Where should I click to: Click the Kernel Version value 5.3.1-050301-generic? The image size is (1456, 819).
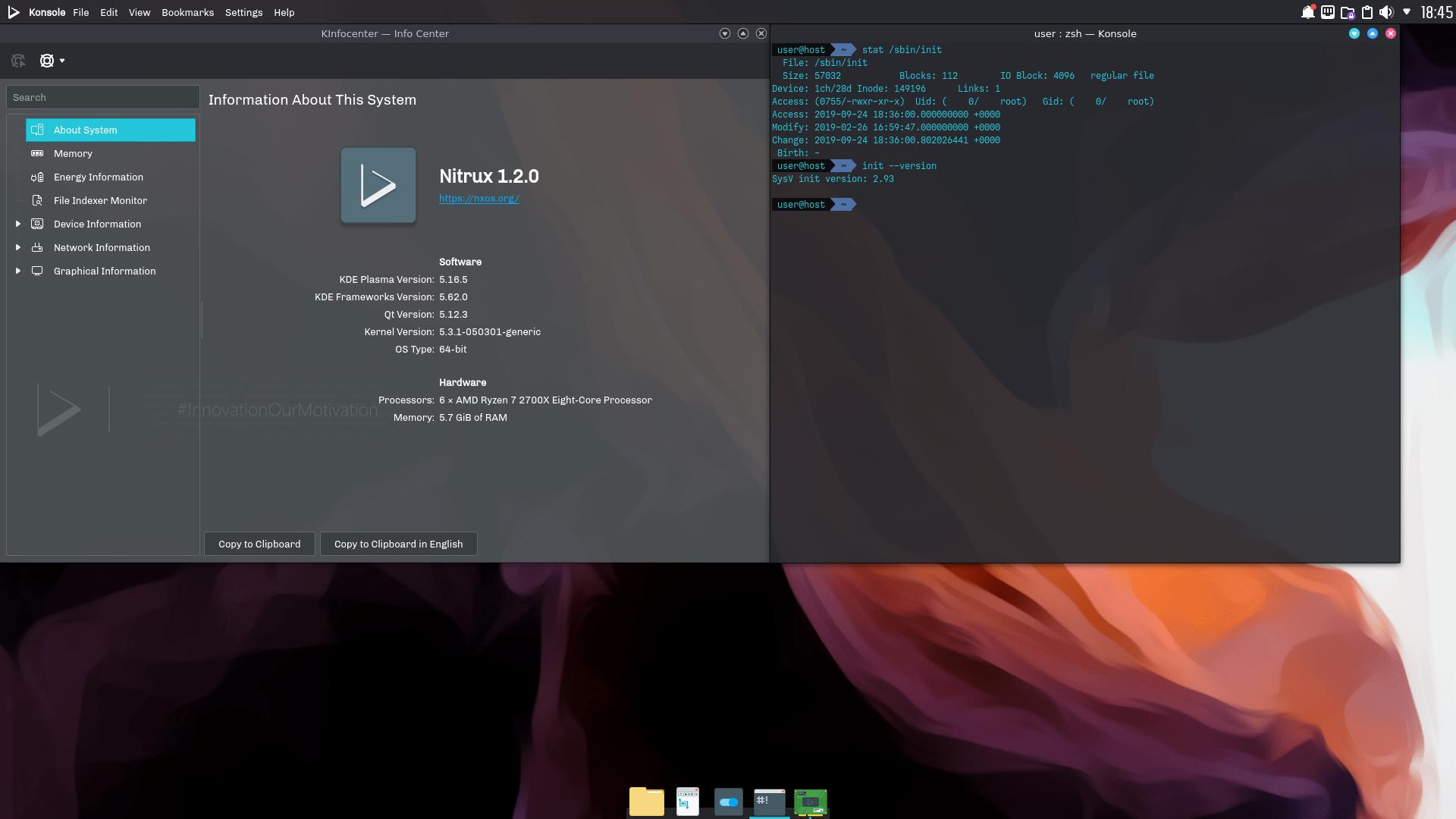pos(490,332)
